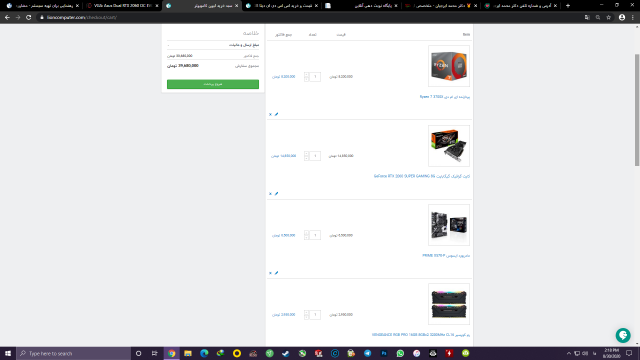The height and width of the screenshot is (360, 640).
Task: Reload the page with the refresh icon
Action: (29, 17)
